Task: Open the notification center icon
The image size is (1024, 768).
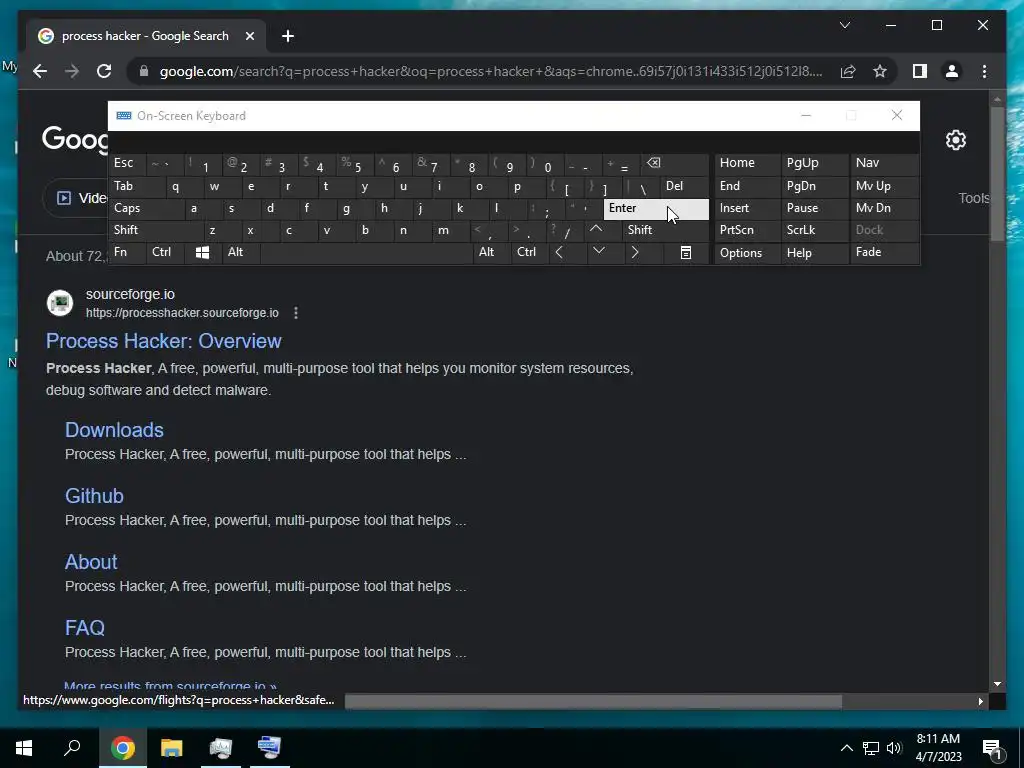Action: click(x=992, y=749)
